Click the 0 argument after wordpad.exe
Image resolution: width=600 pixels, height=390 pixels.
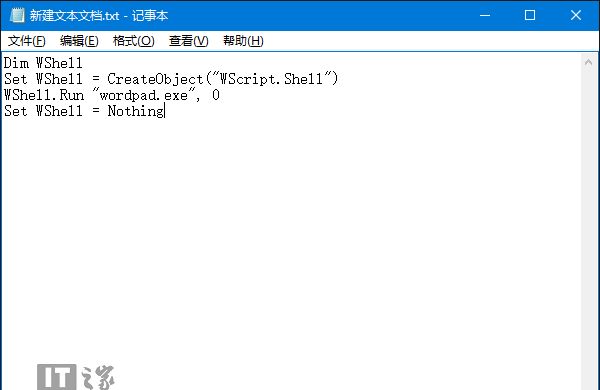(216, 95)
